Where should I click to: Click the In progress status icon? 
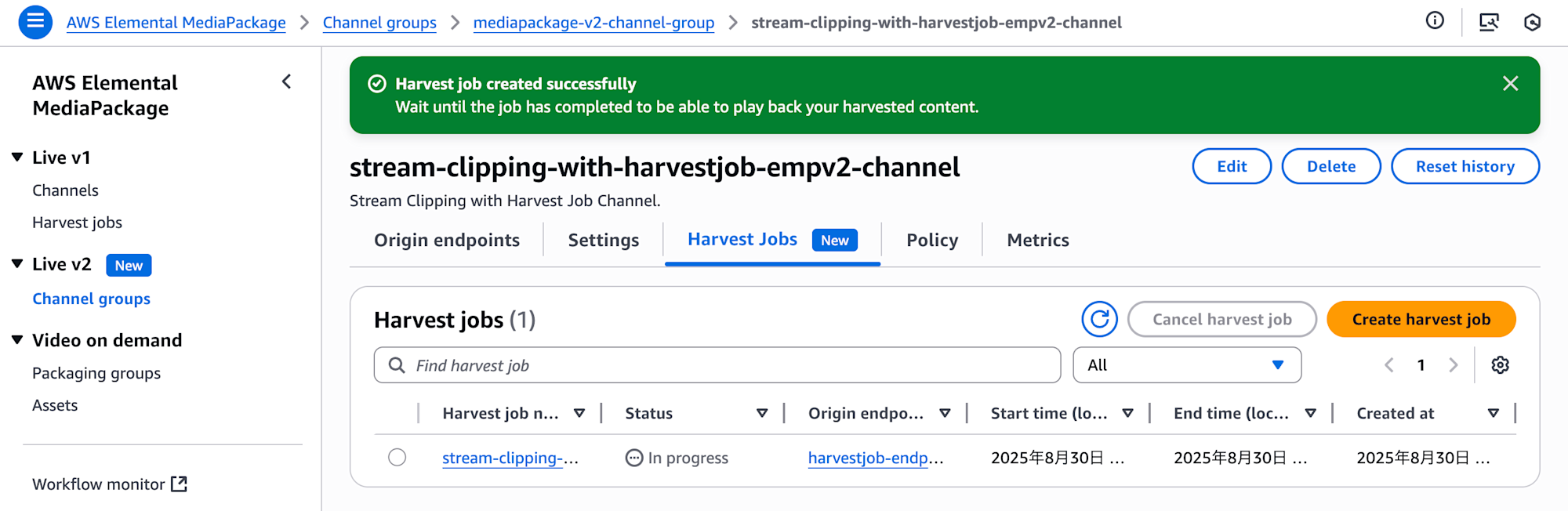pyautogui.click(x=634, y=458)
